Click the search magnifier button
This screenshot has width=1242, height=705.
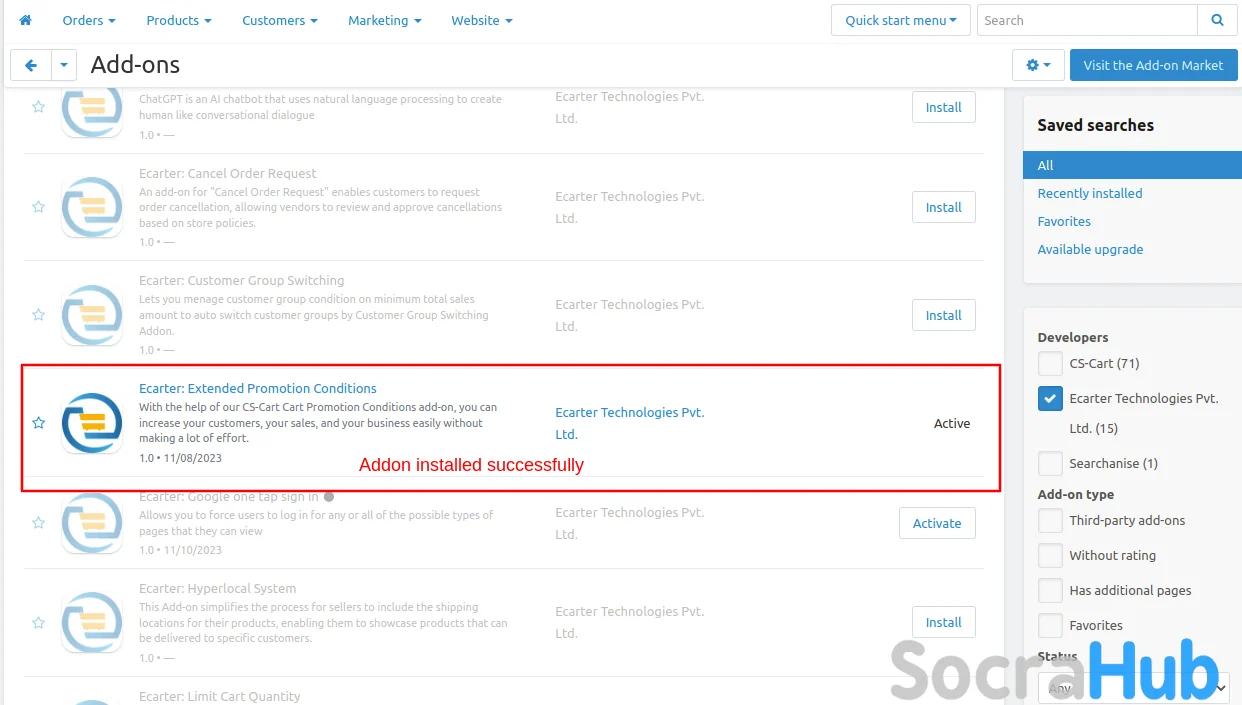(1217, 20)
